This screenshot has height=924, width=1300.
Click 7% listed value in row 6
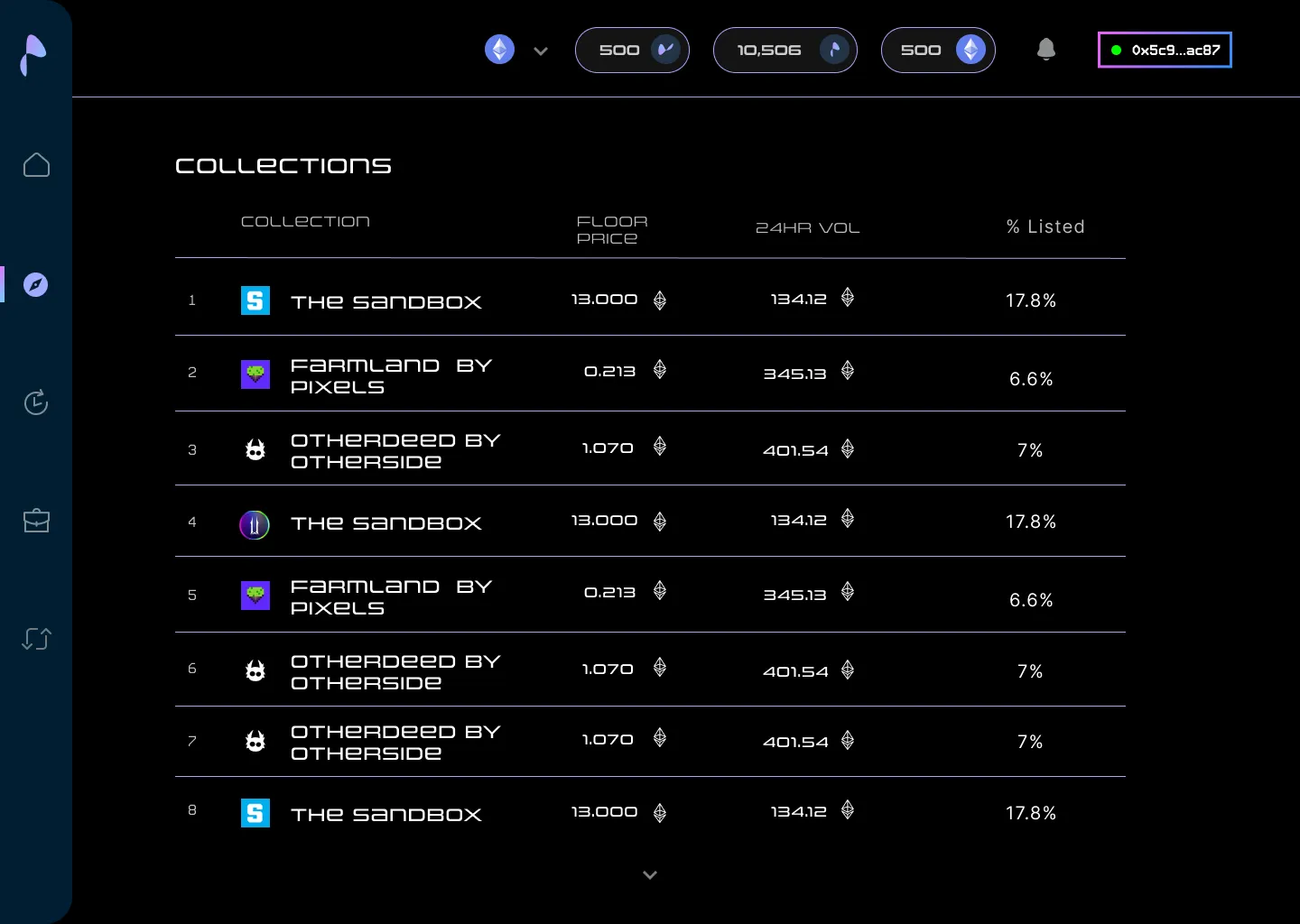[x=1030, y=671]
